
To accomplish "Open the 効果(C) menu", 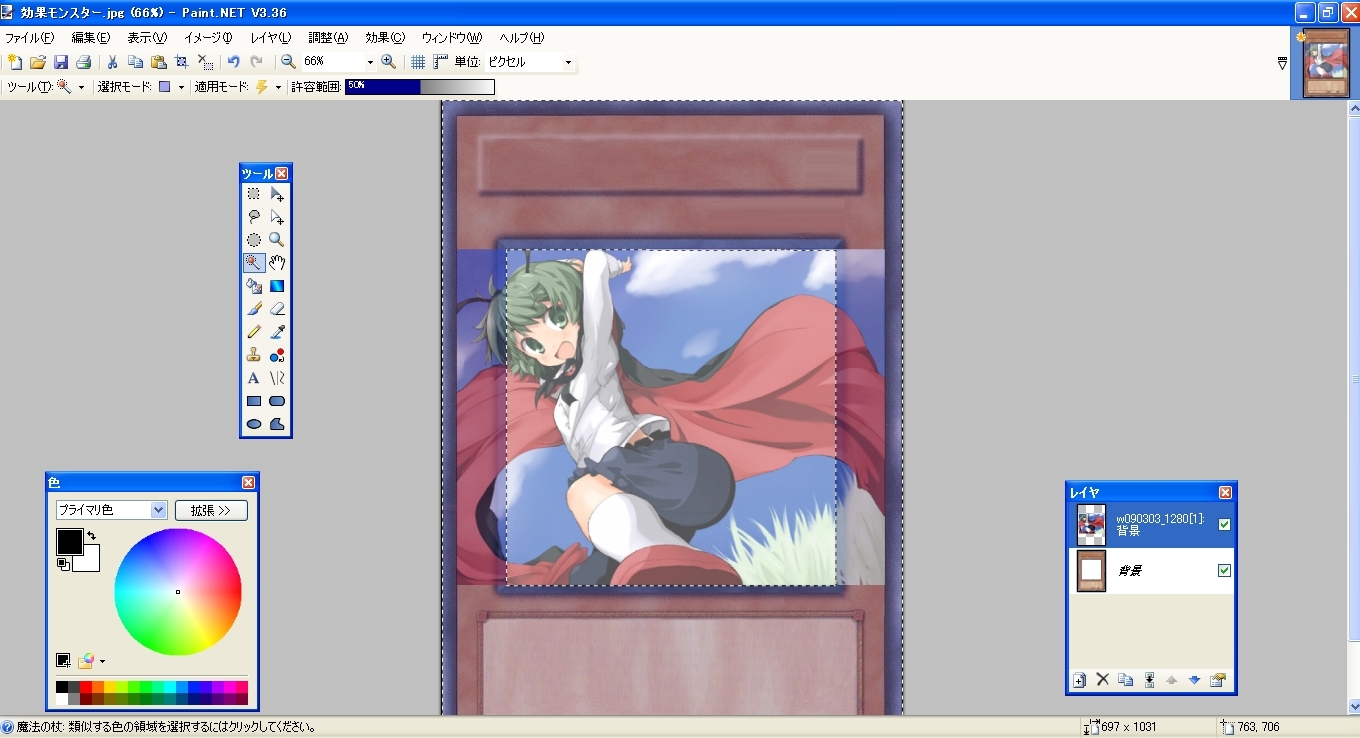I will tap(385, 37).
